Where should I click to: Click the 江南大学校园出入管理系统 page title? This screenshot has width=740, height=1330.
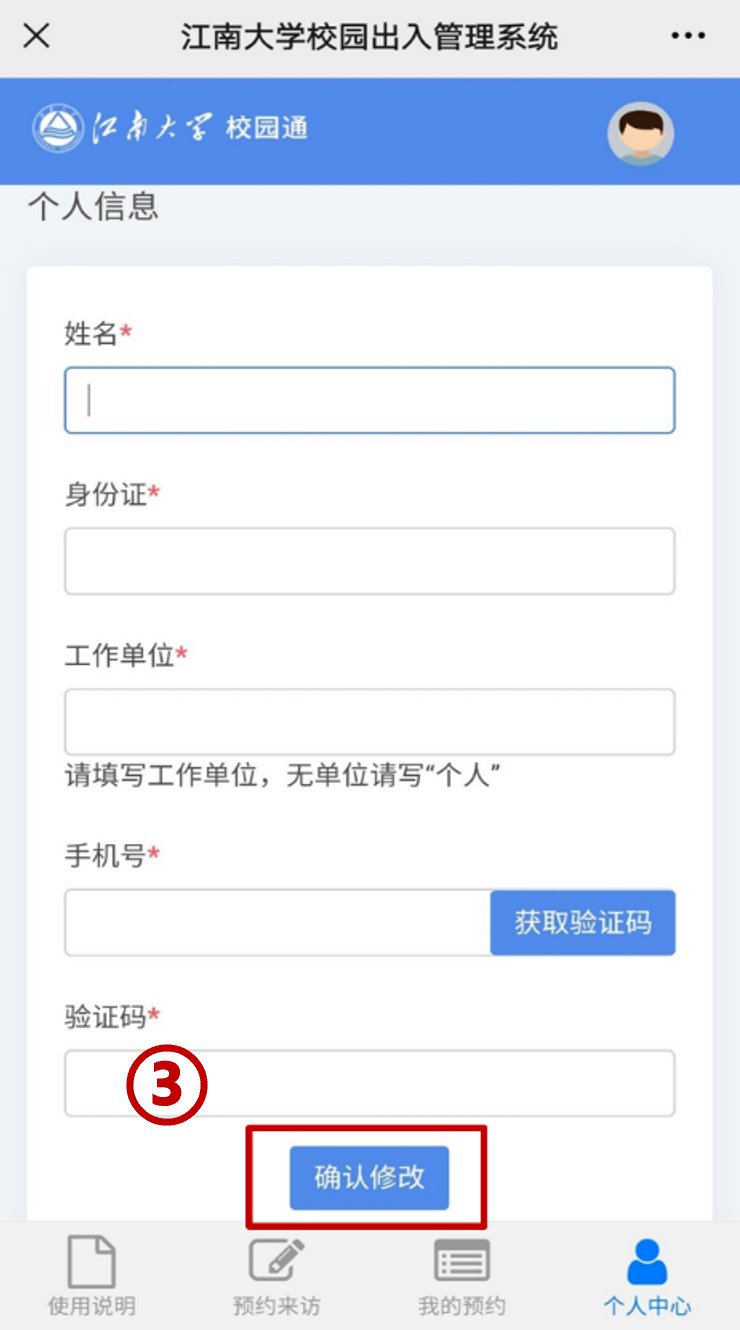pyautogui.click(x=369, y=37)
